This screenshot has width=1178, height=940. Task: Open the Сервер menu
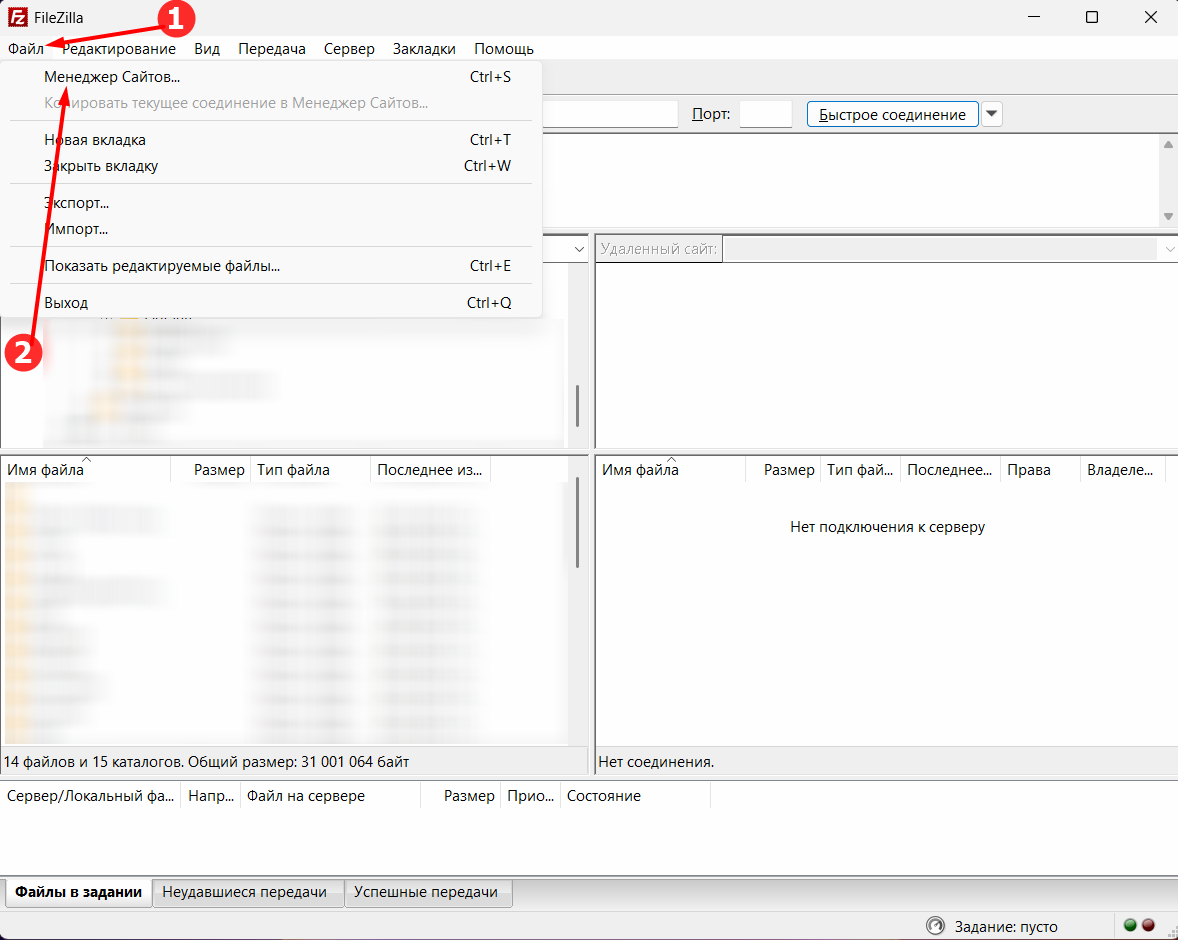click(349, 49)
